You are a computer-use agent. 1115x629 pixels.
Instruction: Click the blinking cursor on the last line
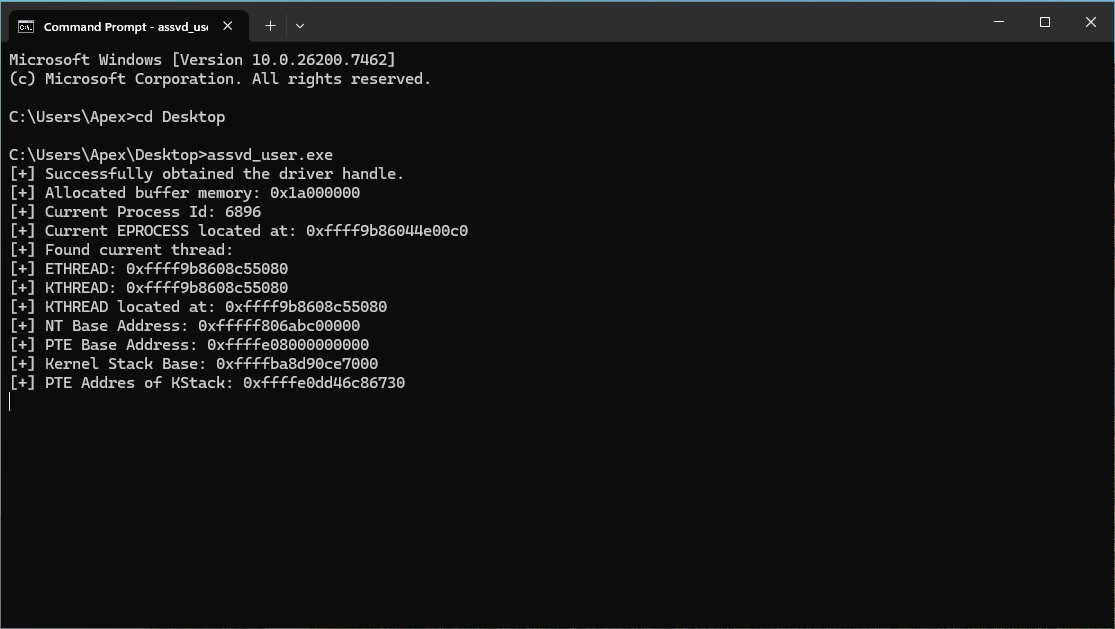10,402
